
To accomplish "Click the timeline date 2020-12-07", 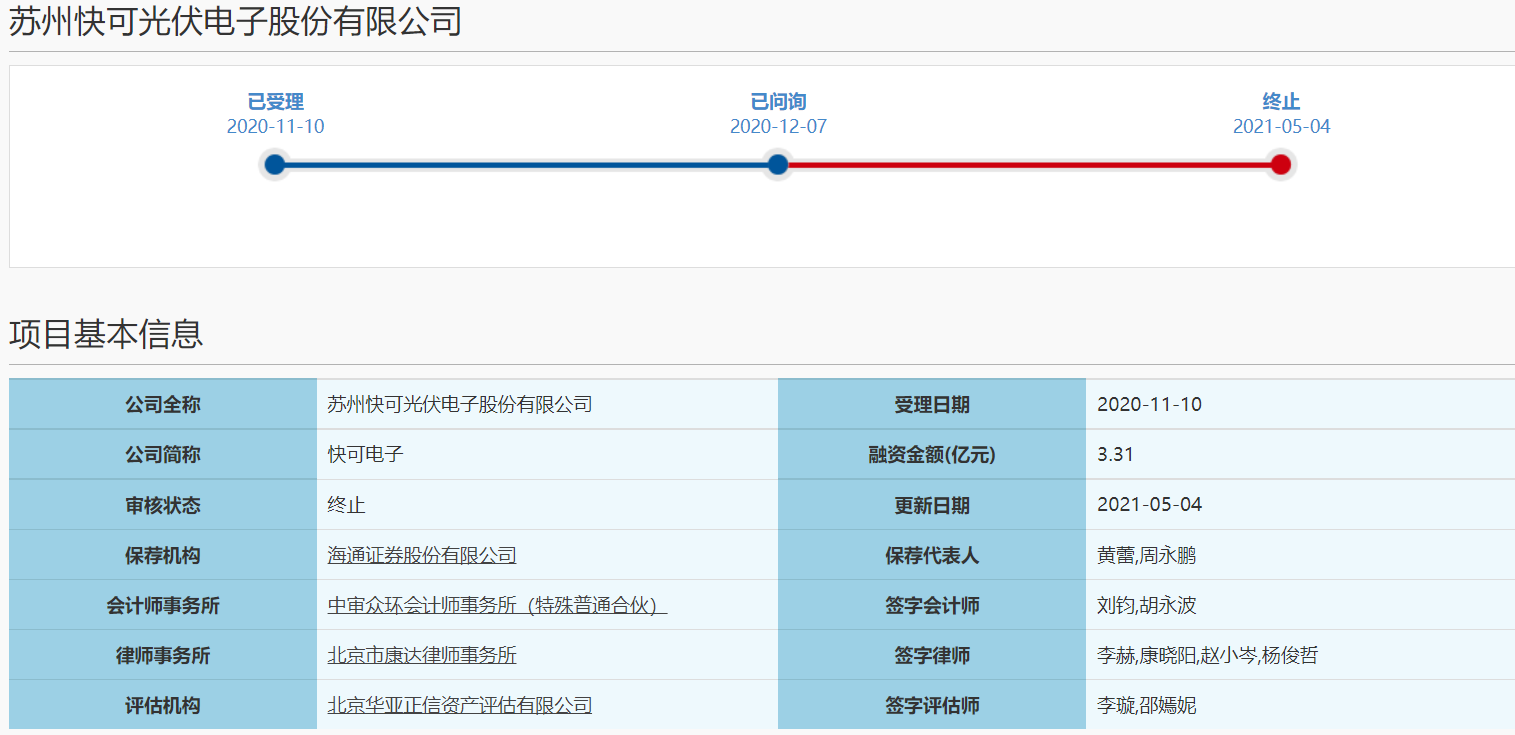I will tap(778, 127).
